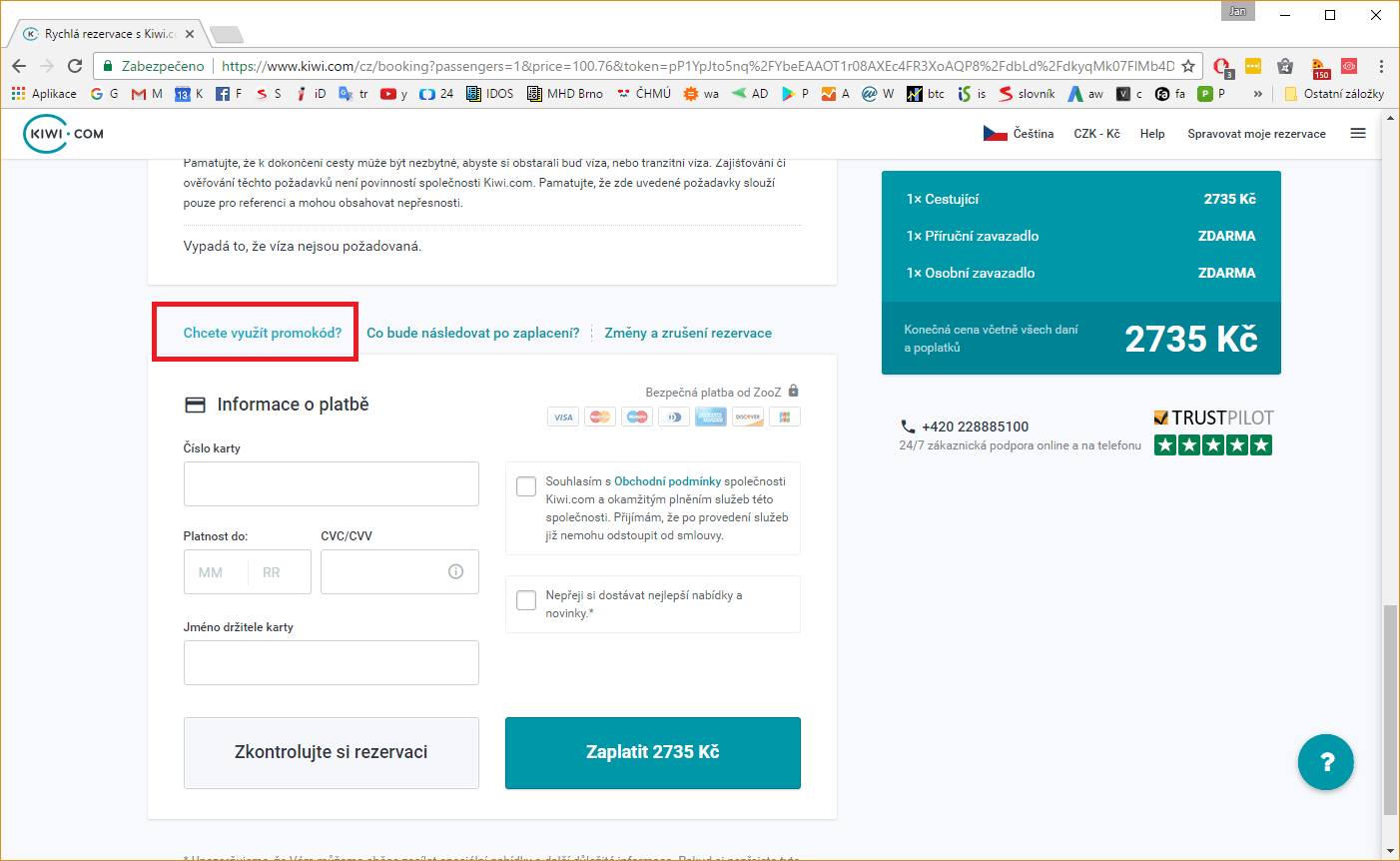The width and height of the screenshot is (1400, 861).
Task: Open the CZK - Kč currency selector
Action: click(x=1096, y=133)
